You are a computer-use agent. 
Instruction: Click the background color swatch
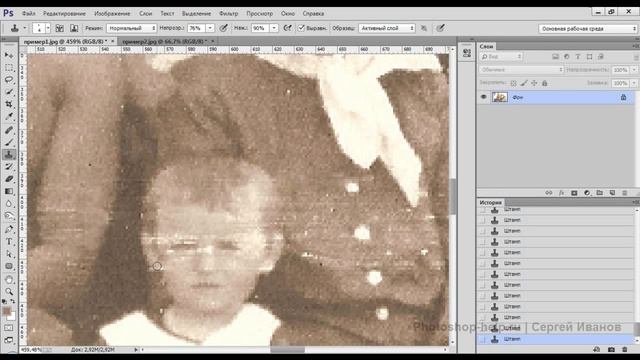point(12,316)
